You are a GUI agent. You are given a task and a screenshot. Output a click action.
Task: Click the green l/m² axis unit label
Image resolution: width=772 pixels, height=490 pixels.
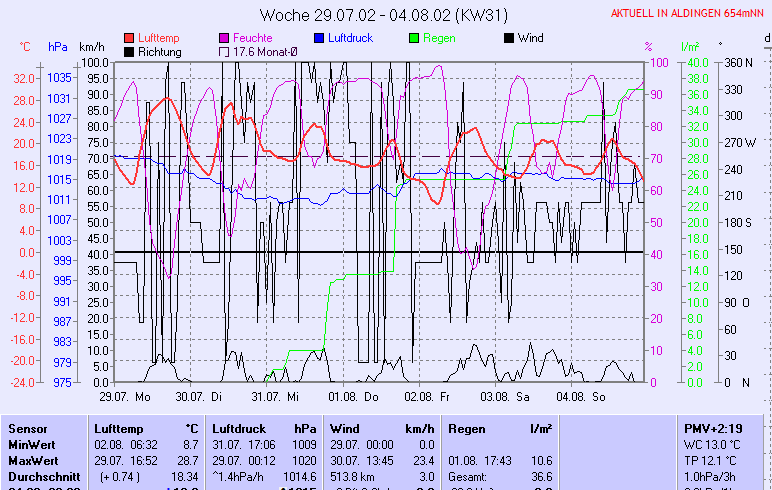coord(689,47)
